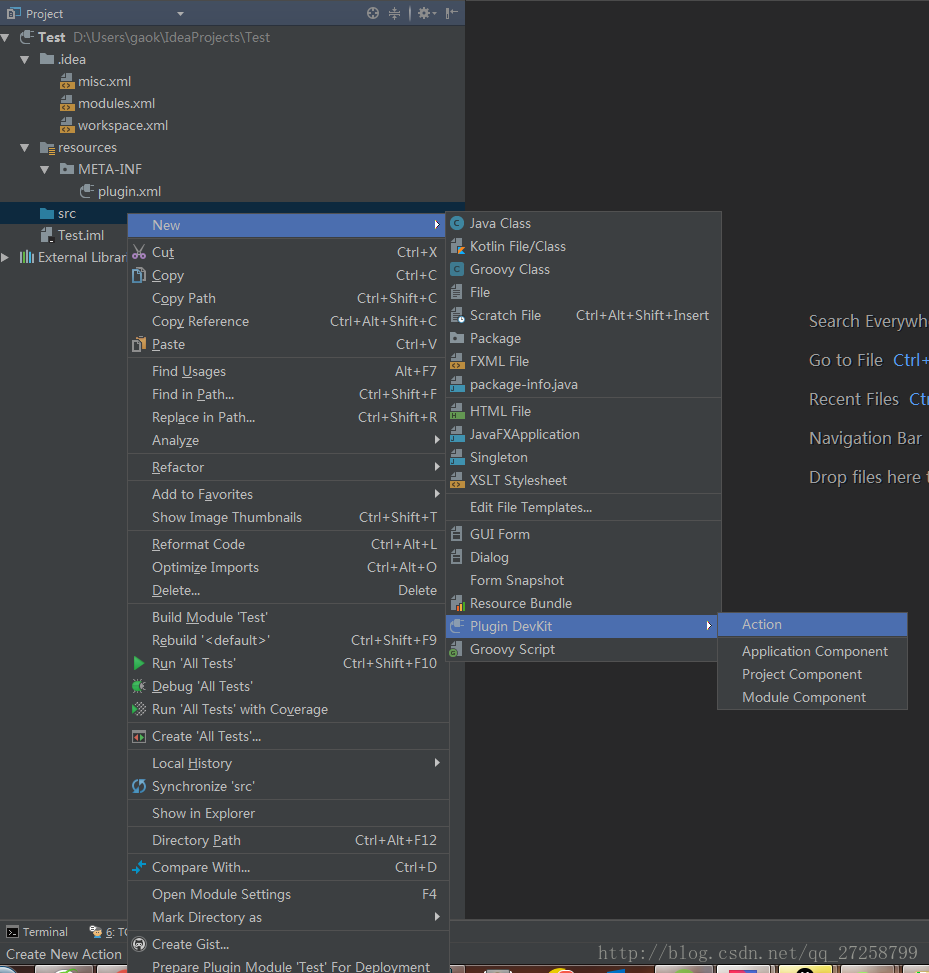The height and width of the screenshot is (973, 929).
Task: Open the Terminal tool window tab
Action: (37, 932)
